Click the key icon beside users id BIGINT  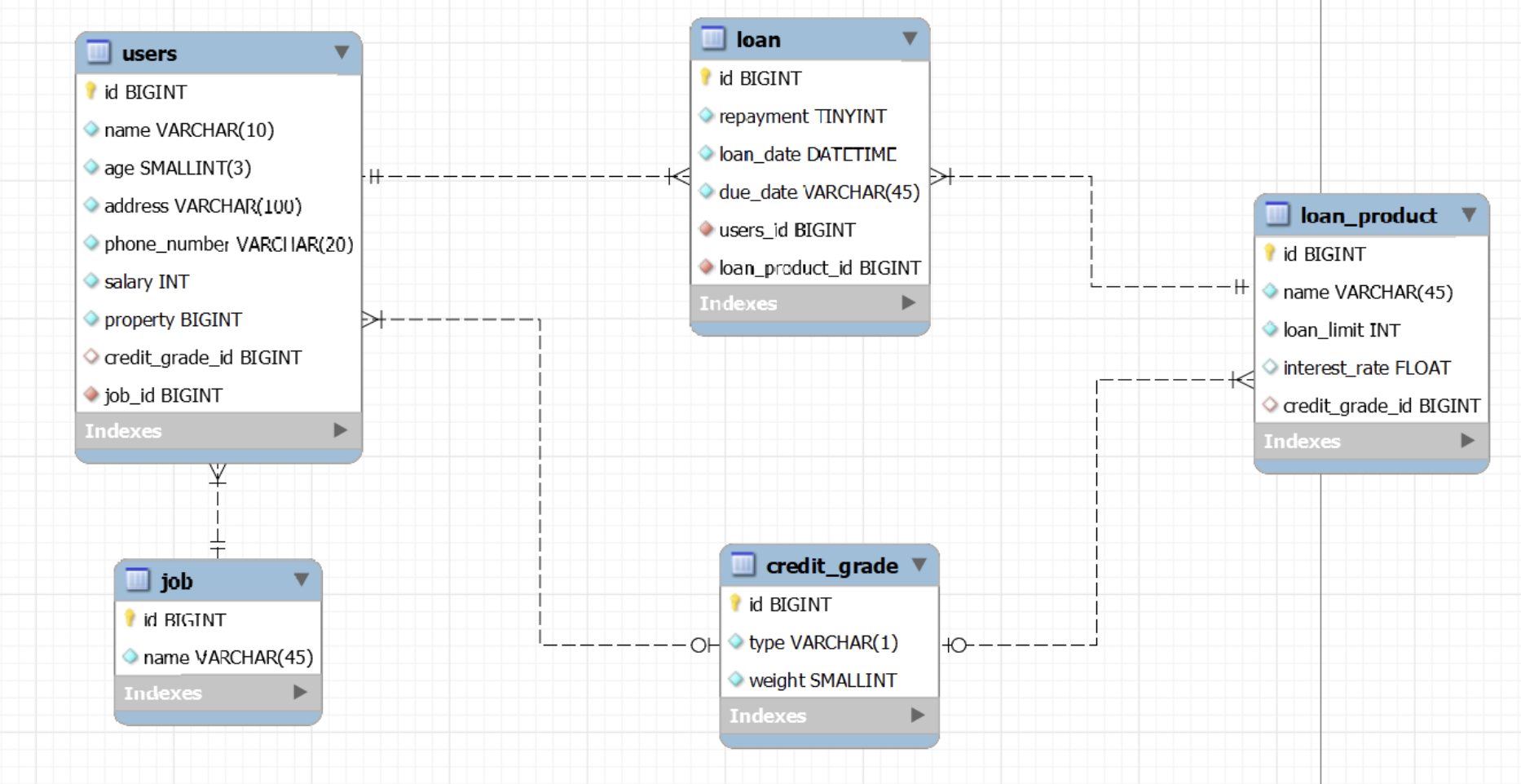coord(91,91)
